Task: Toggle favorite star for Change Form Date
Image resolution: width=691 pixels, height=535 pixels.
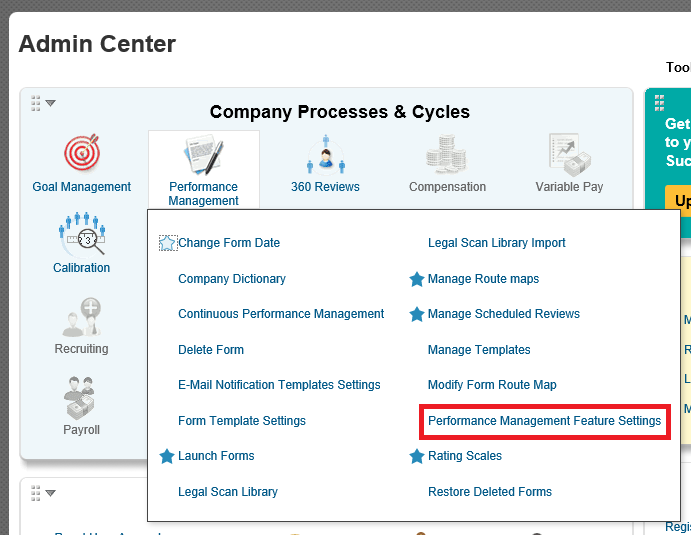Action: (167, 243)
